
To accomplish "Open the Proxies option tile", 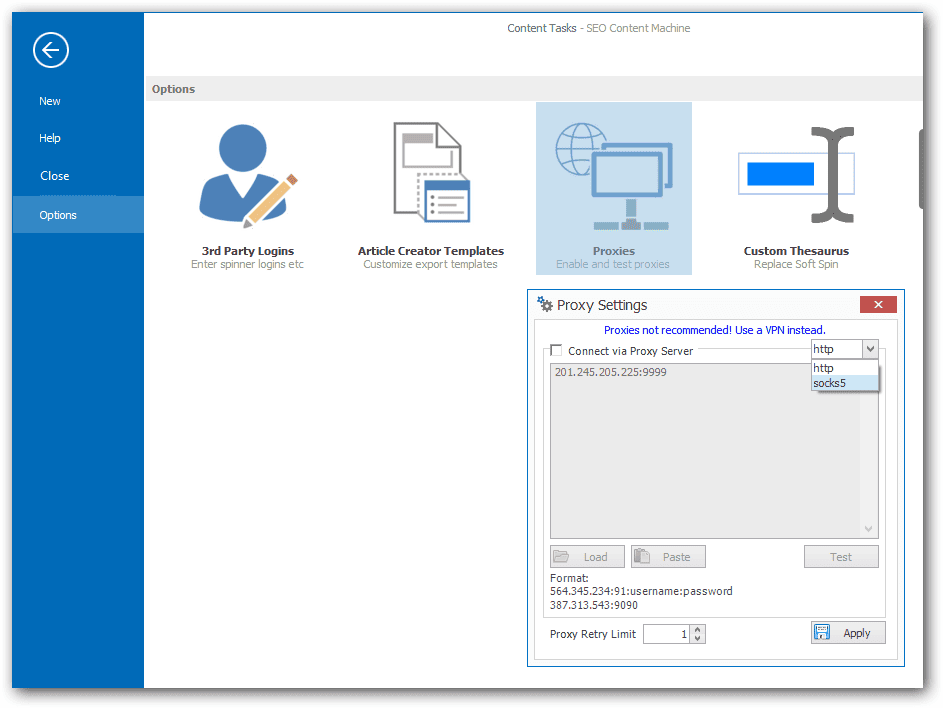I will tap(613, 188).
